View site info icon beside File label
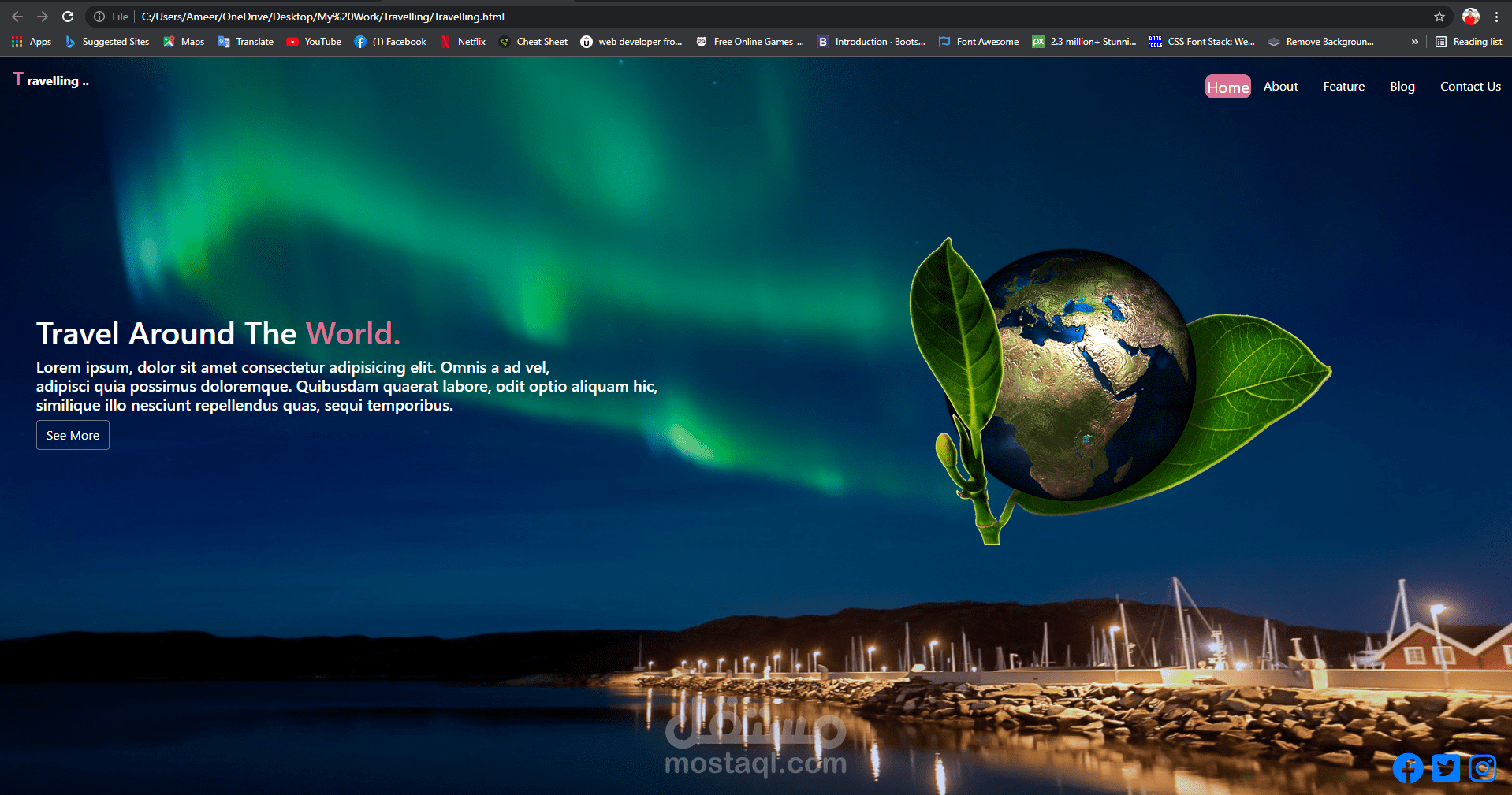 click(99, 17)
